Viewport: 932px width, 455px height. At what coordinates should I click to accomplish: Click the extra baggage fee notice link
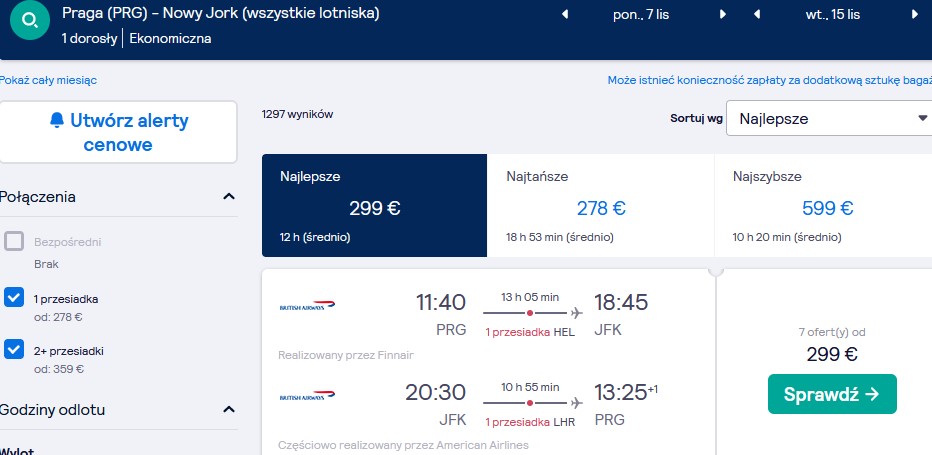coord(770,80)
